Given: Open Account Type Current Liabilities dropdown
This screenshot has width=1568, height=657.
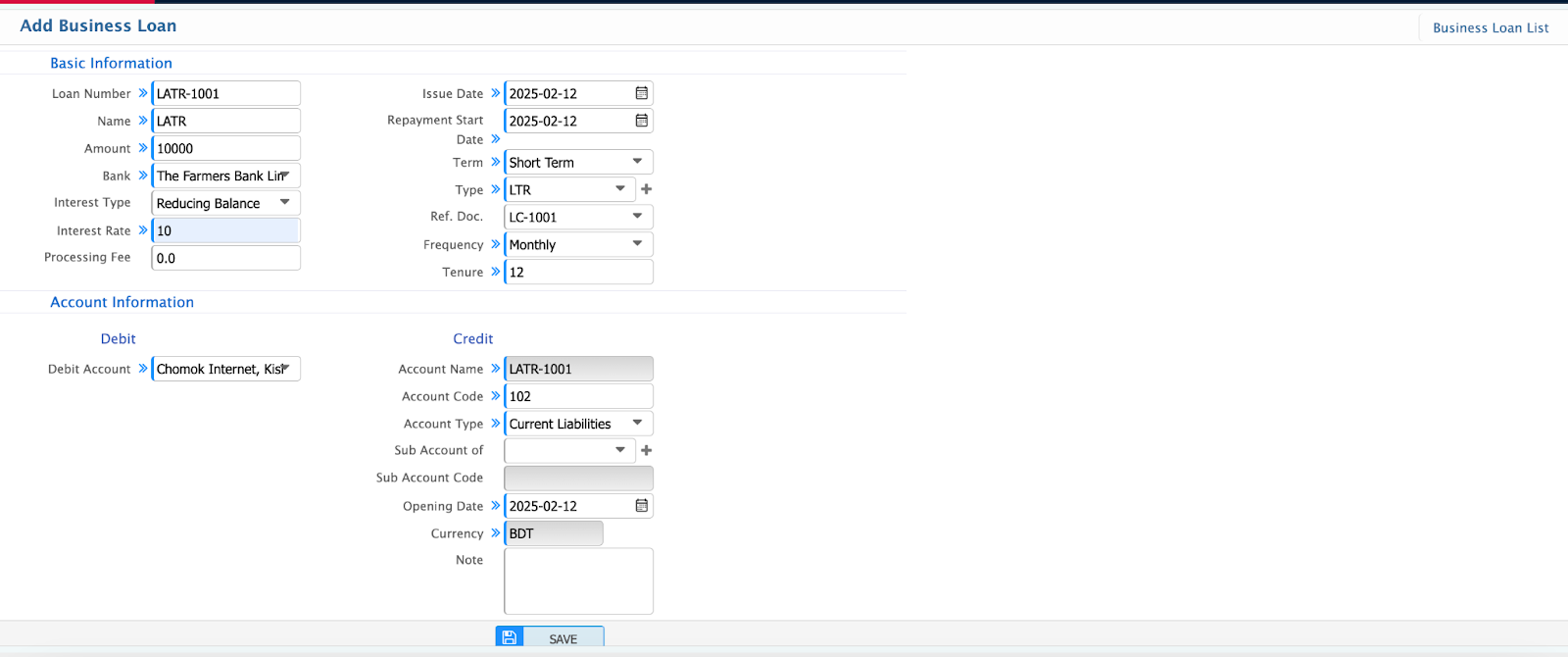Looking at the screenshot, I should coord(578,424).
